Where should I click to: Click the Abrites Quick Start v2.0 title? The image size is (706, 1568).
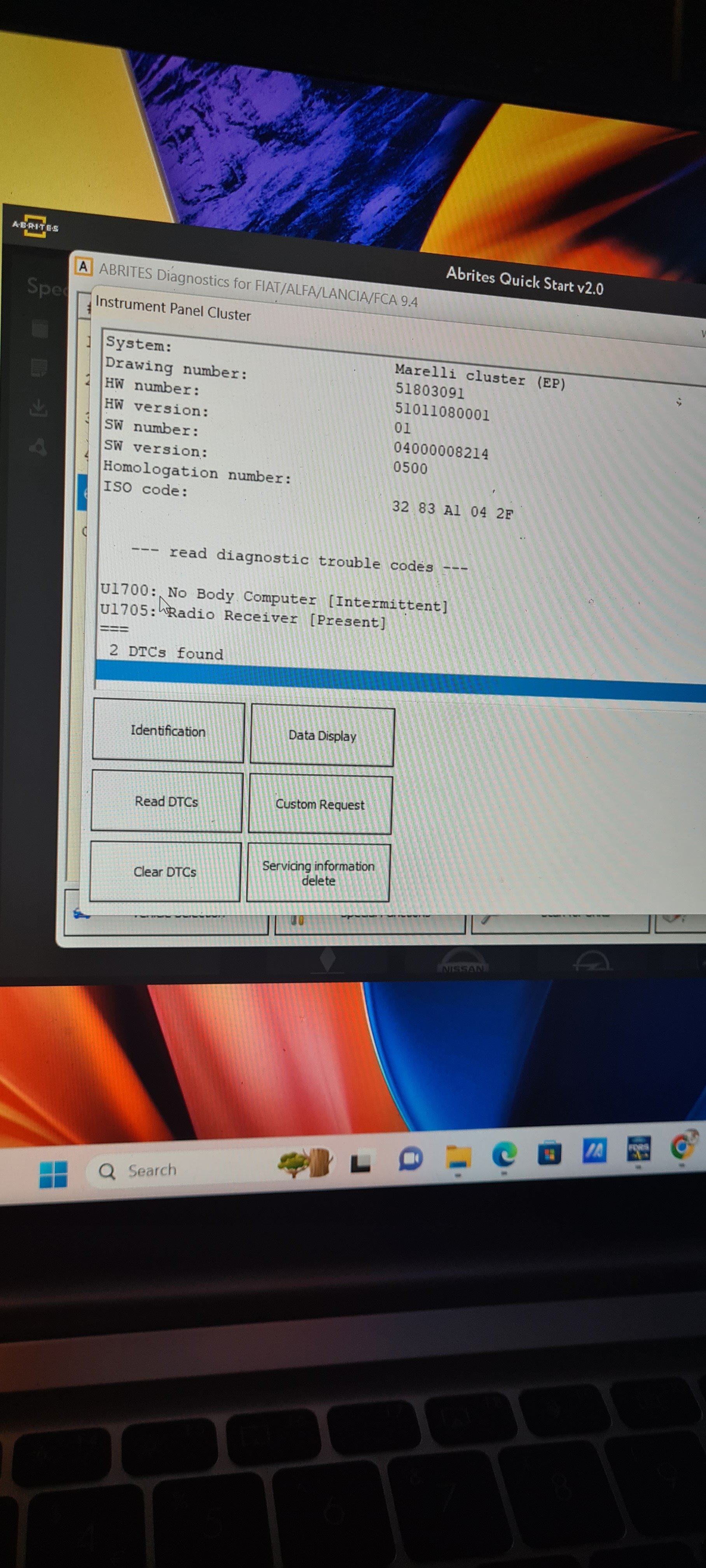pyautogui.click(x=524, y=281)
